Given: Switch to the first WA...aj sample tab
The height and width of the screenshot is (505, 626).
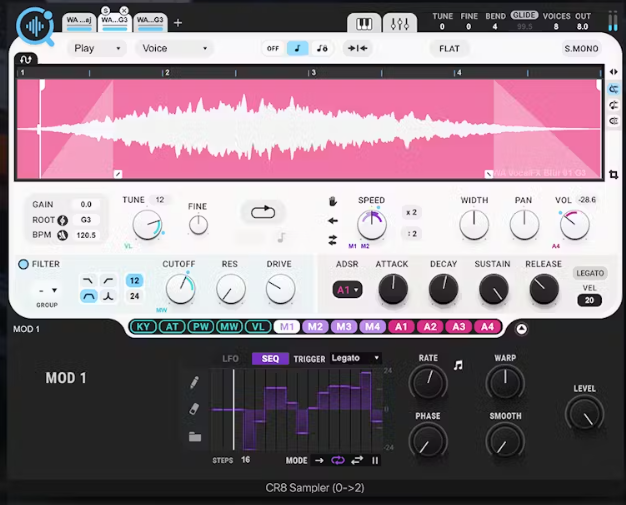Looking at the screenshot, I should 79,22.
